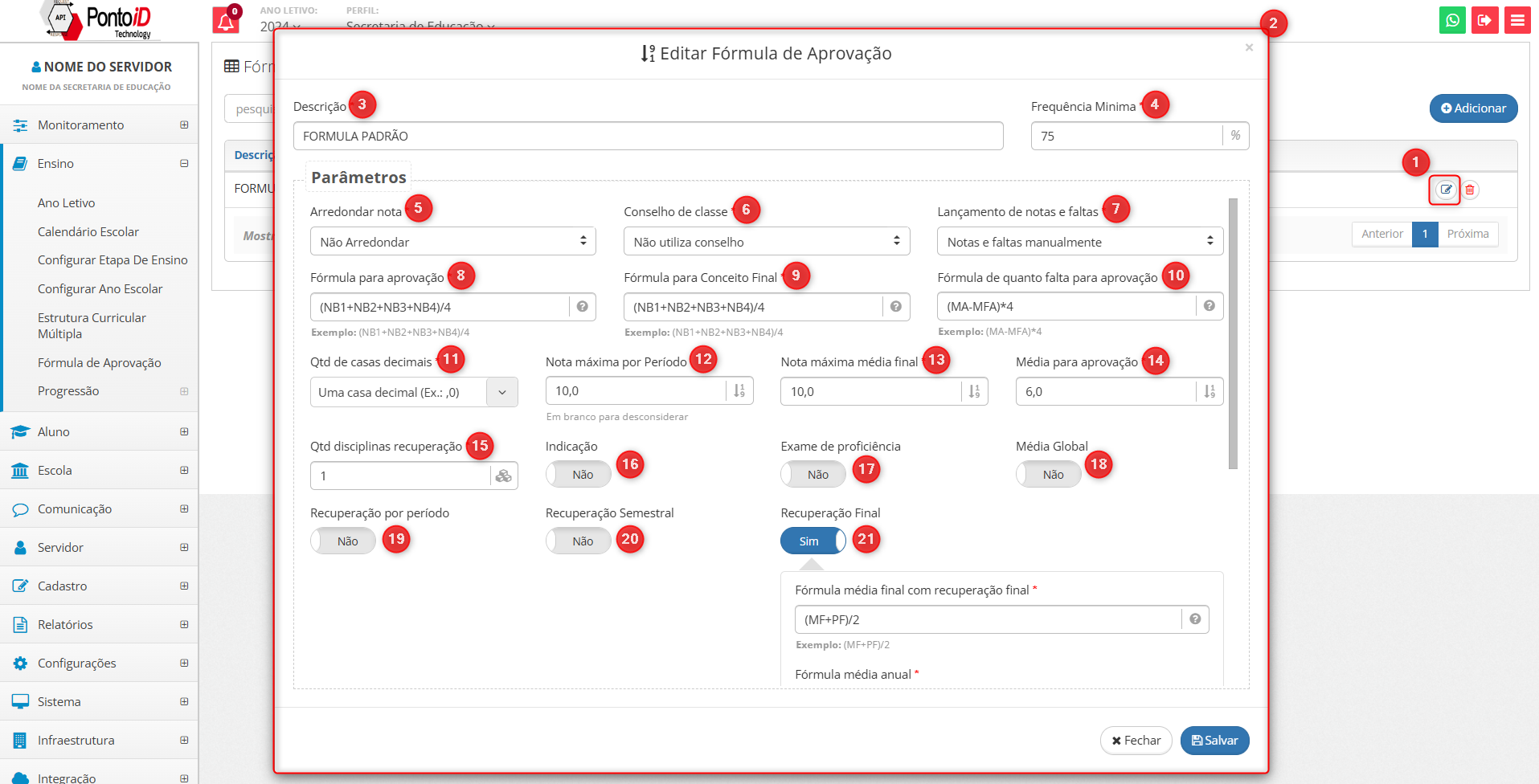The height and width of the screenshot is (784, 1539).
Task: Click the Descrição text field
Action: pyautogui.click(x=648, y=137)
